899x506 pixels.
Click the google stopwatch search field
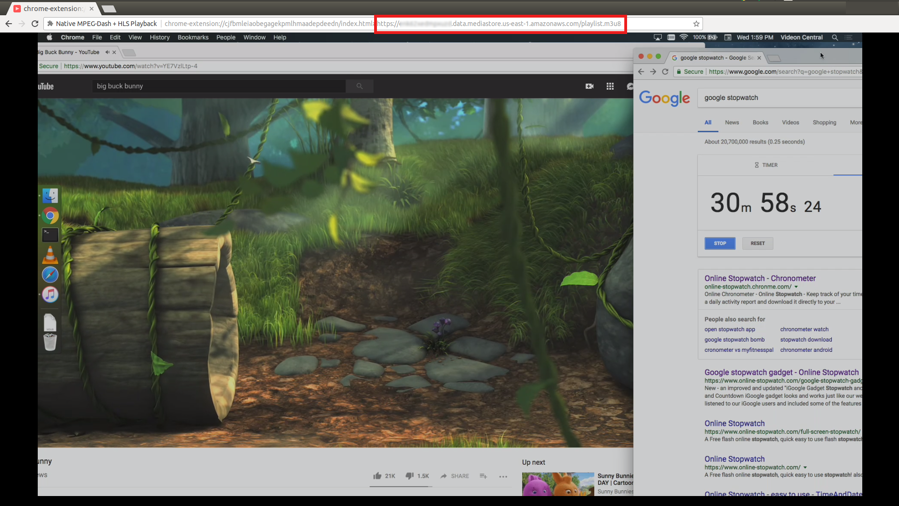(x=780, y=98)
